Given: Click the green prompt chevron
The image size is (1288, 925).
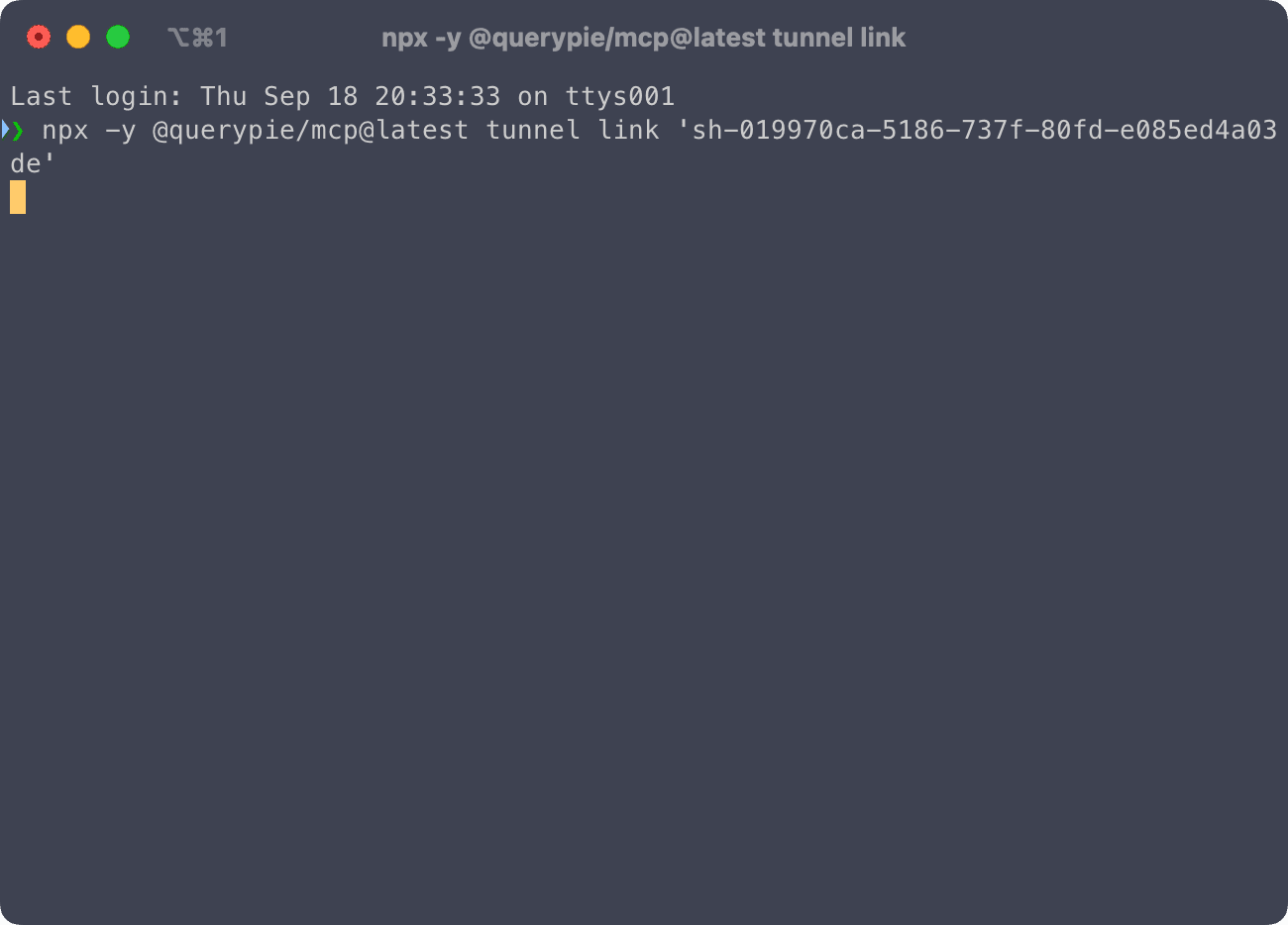Looking at the screenshot, I should (x=19, y=130).
